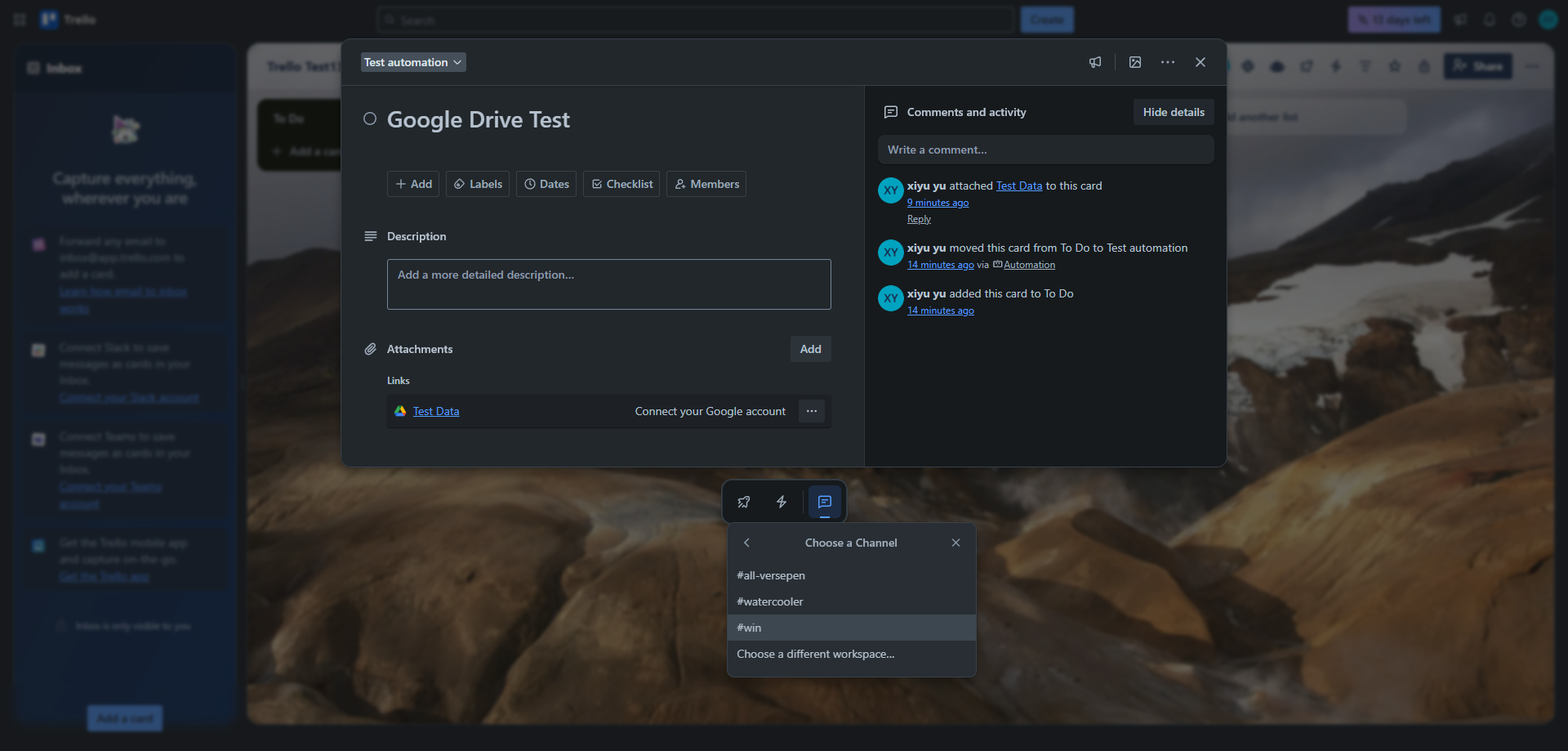
Task: Click Hide details button
Action: pos(1174,112)
